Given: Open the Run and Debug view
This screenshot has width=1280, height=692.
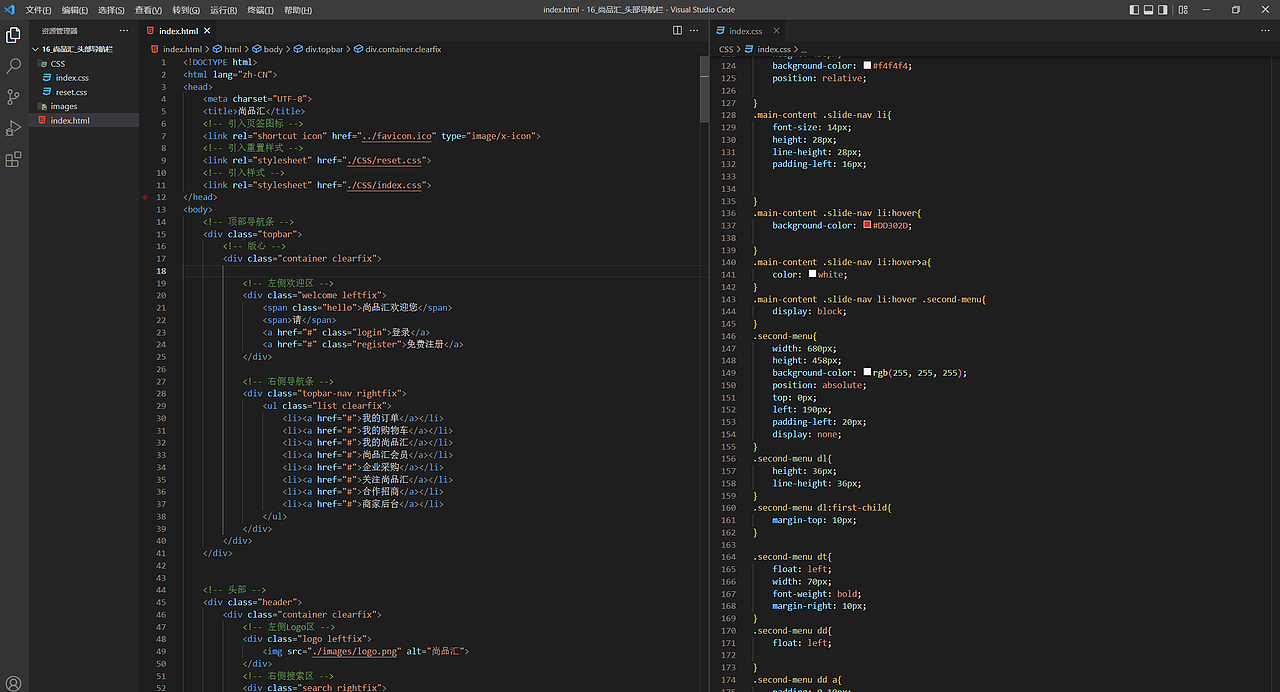Looking at the screenshot, I should click(x=13, y=127).
